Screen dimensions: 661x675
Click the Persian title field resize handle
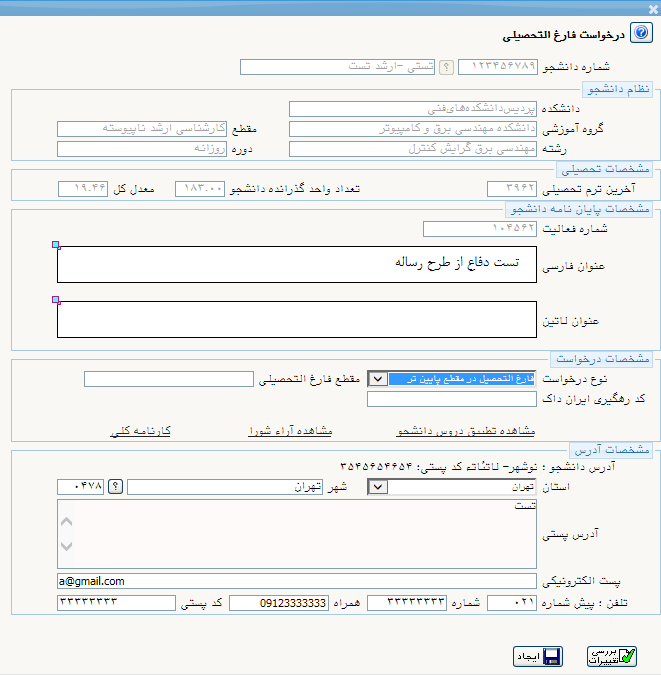pyautogui.click(x=56, y=245)
